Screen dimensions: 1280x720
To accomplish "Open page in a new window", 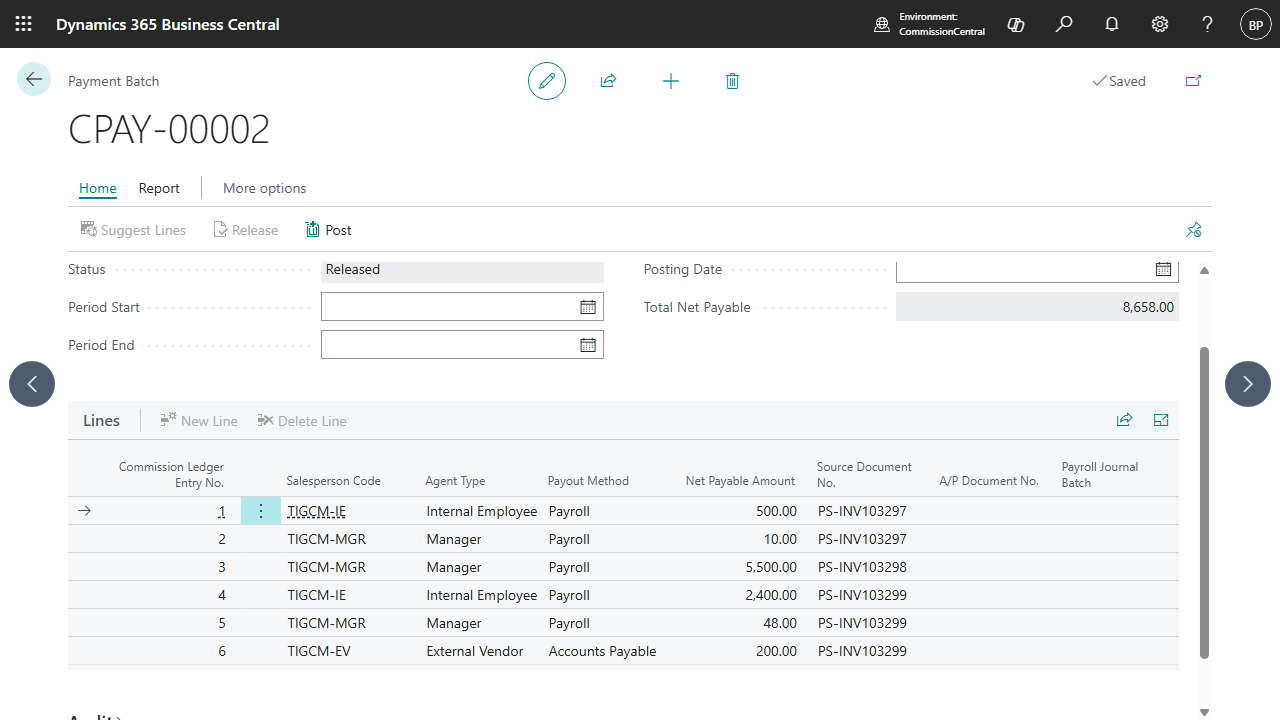I will [x=1193, y=81].
